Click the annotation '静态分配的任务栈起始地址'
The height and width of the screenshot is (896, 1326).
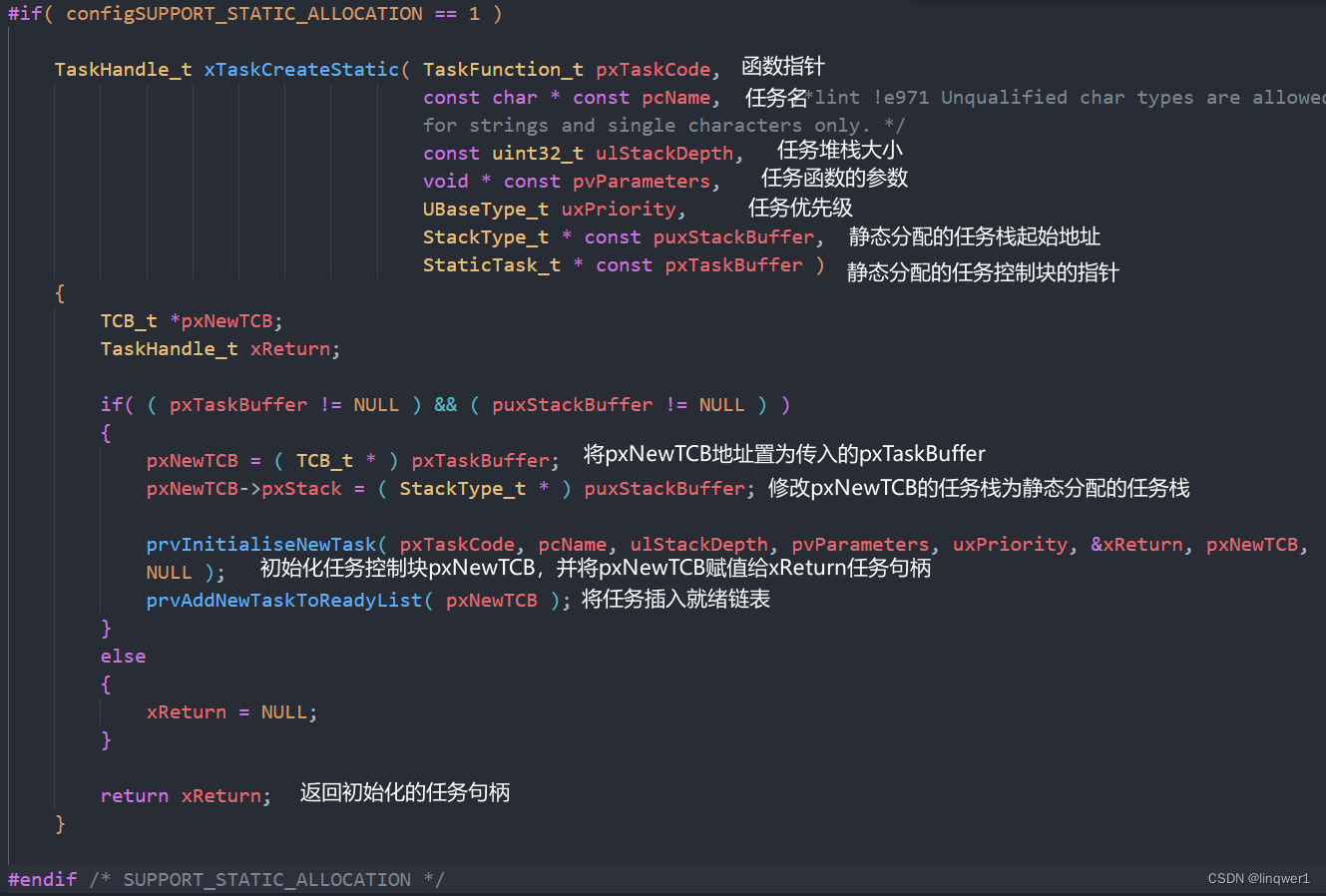(x=975, y=236)
